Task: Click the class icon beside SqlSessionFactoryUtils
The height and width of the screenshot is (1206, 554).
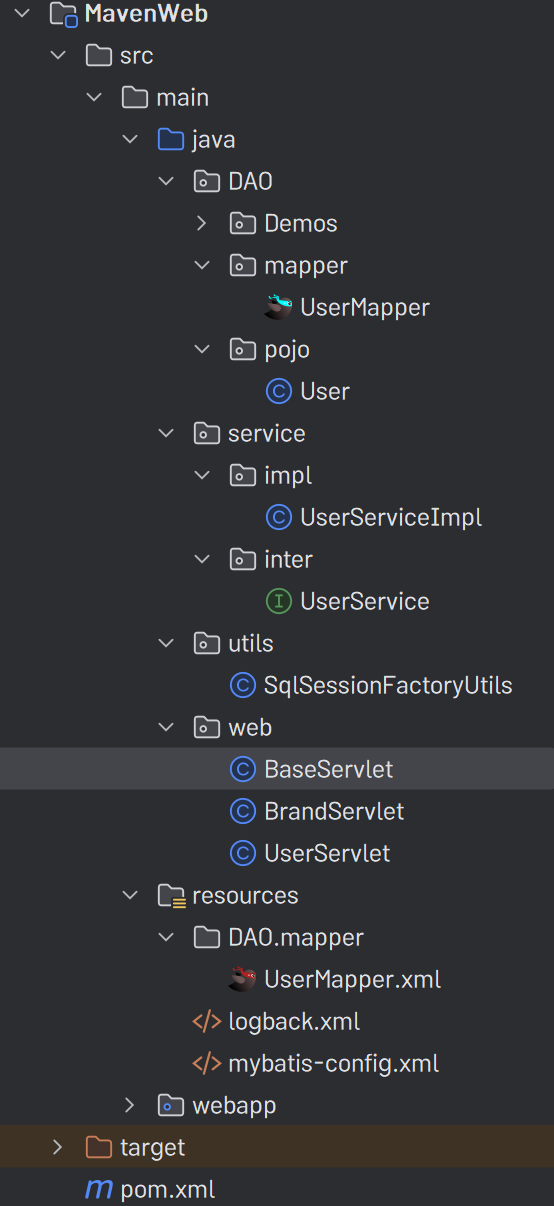Action: point(242,685)
